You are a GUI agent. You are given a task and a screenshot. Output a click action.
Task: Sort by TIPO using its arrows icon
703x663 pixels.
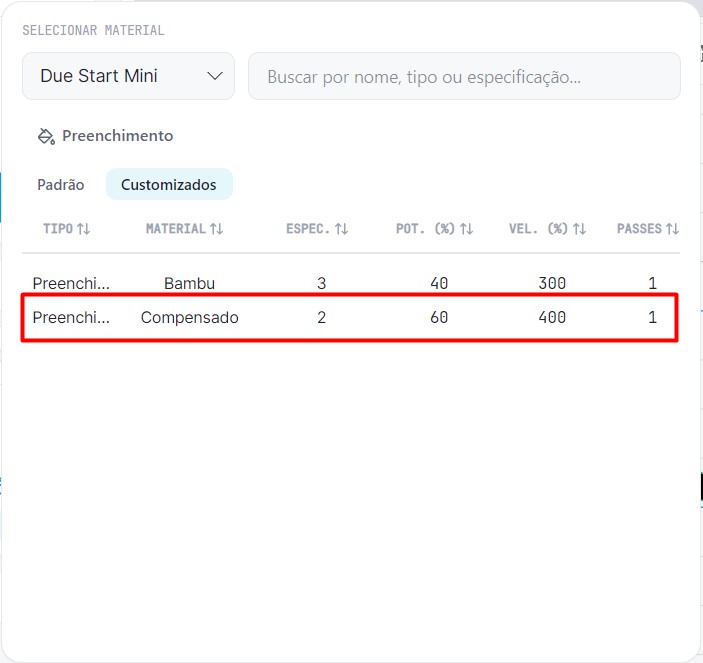[x=83, y=229]
